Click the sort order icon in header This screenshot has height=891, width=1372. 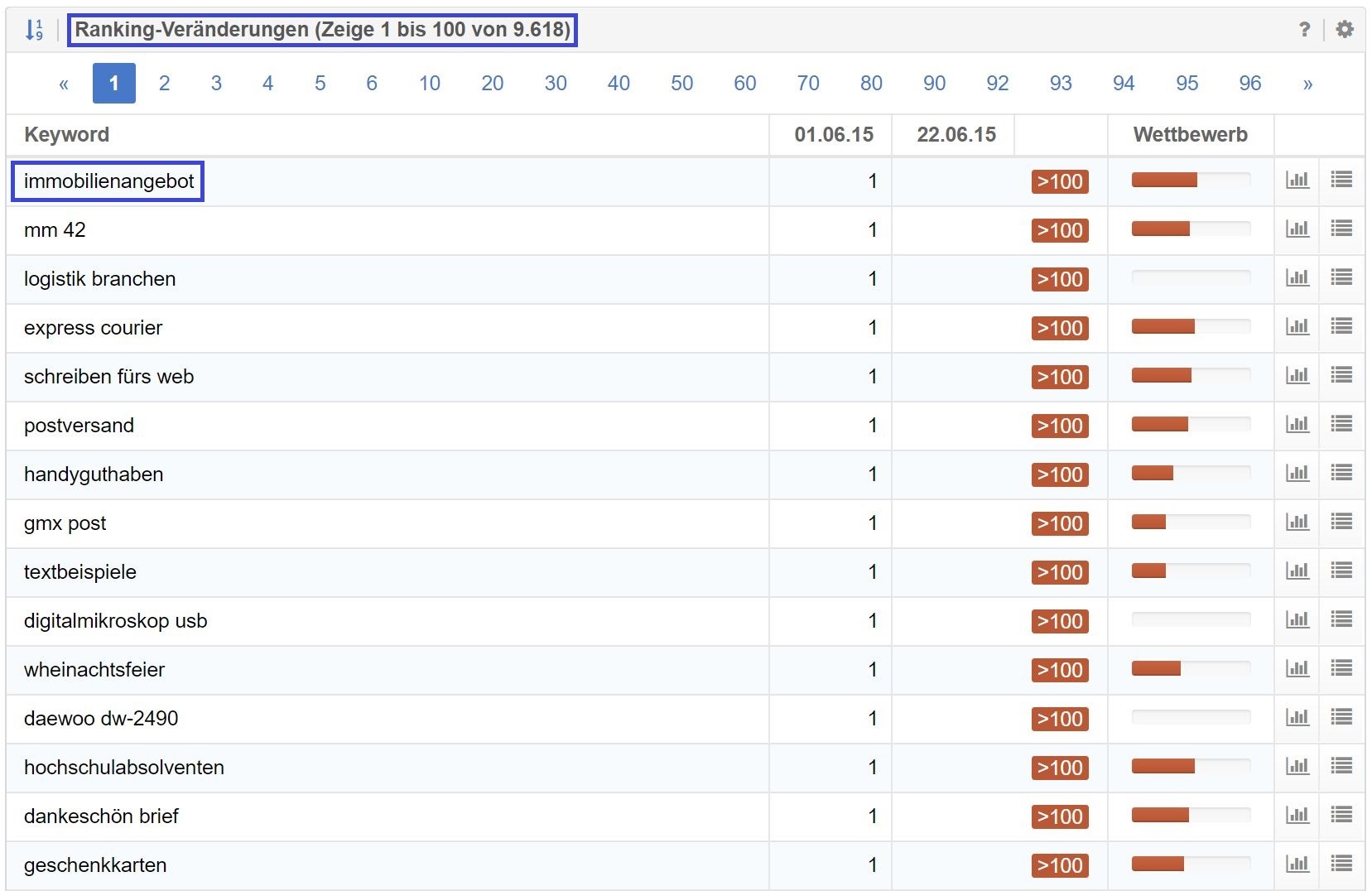coord(33,30)
